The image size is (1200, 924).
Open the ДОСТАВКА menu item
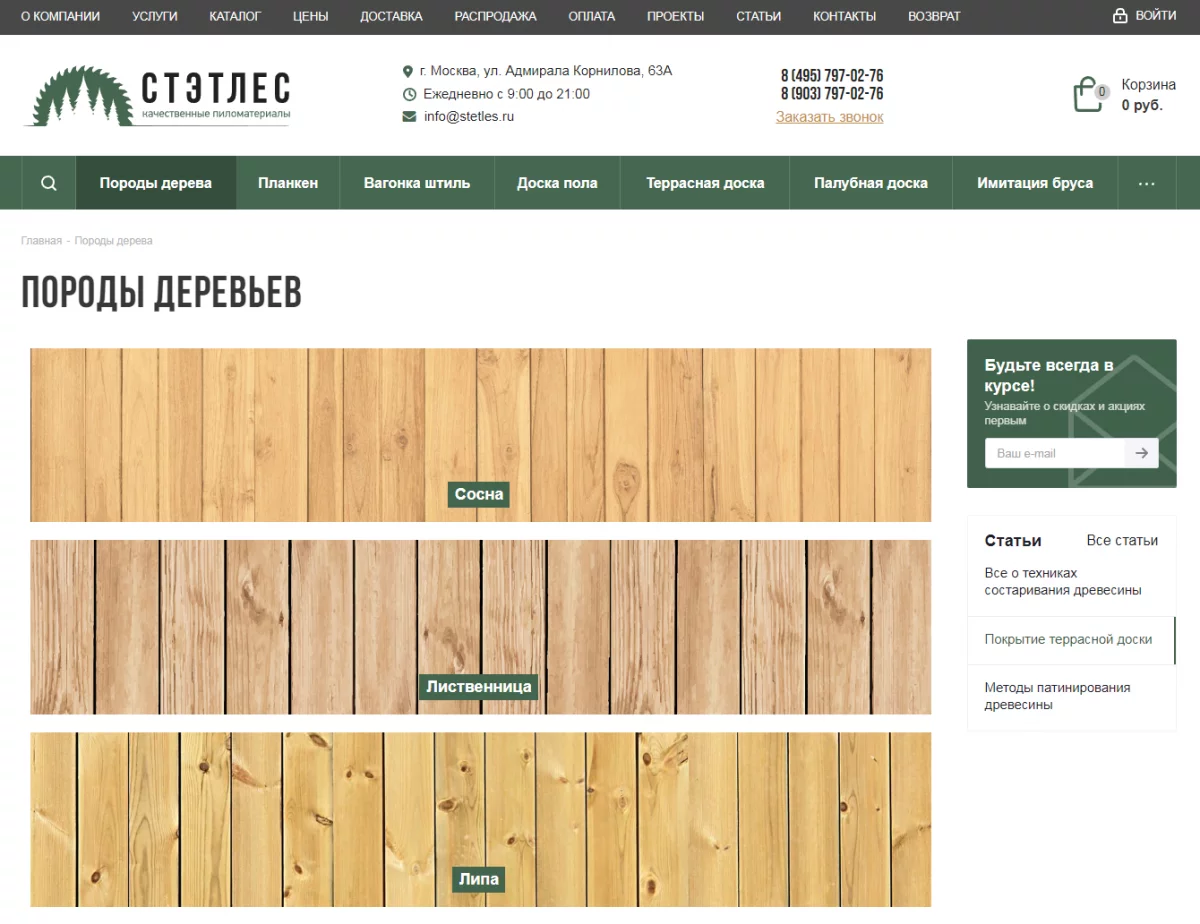pos(391,16)
